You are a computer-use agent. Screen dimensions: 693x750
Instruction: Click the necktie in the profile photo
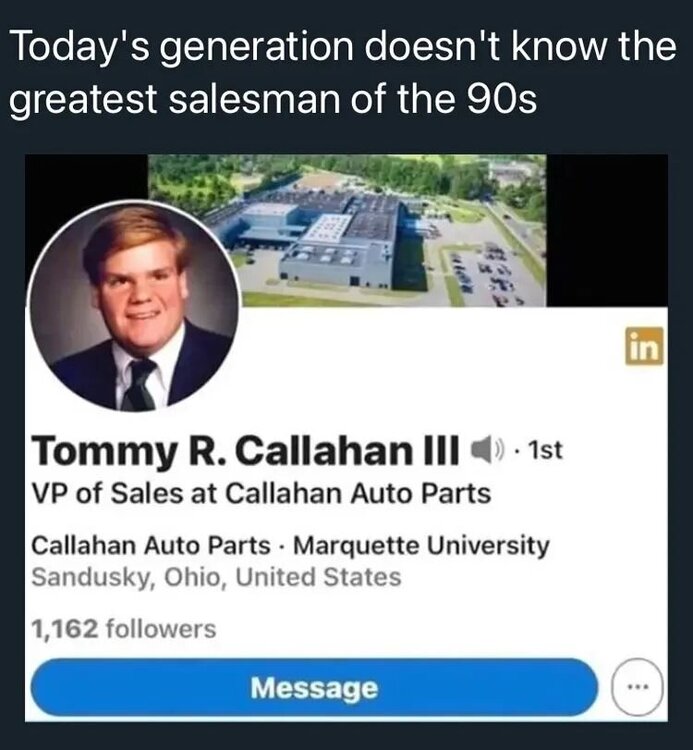140,383
